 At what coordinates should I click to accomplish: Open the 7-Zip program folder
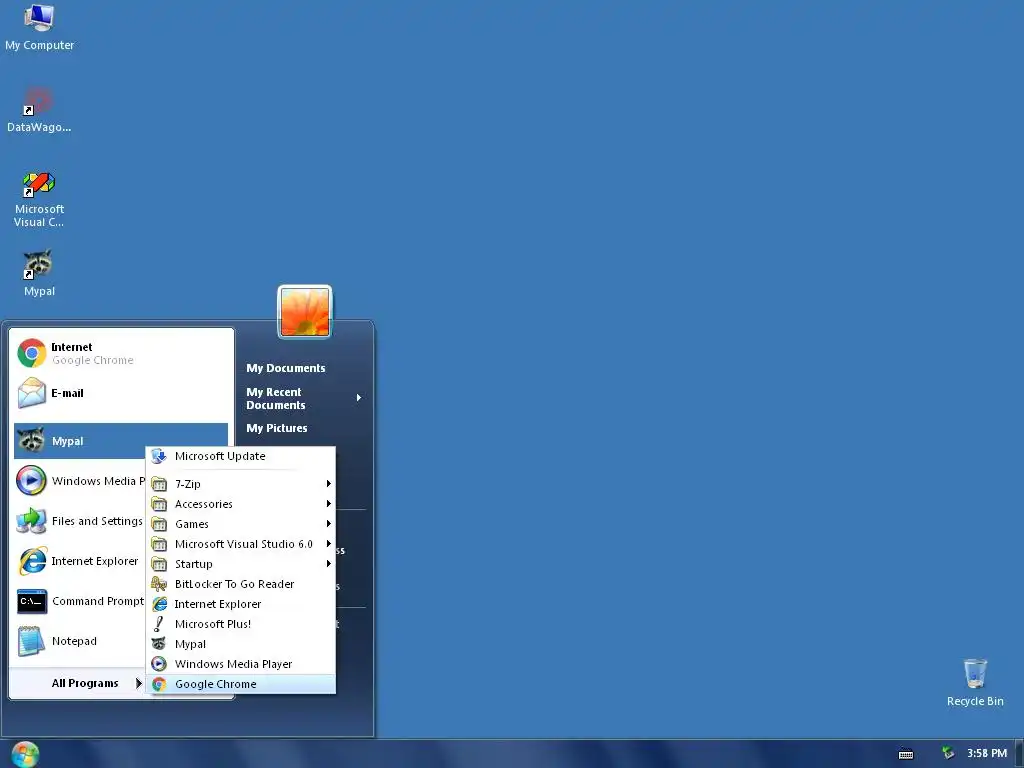pyautogui.click(x=241, y=484)
